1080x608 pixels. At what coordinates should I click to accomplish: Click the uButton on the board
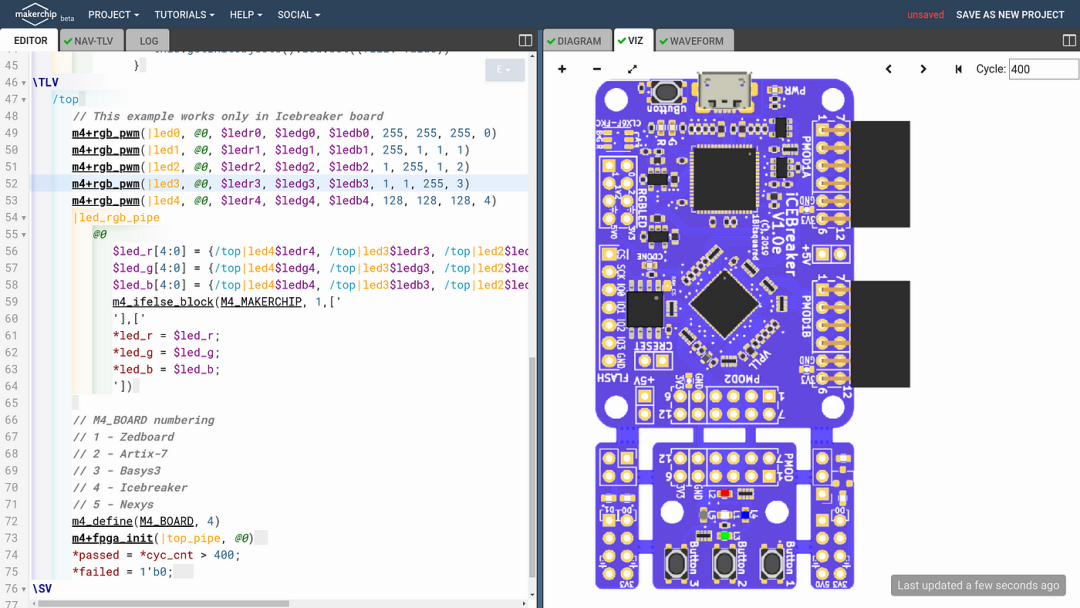[x=666, y=92]
